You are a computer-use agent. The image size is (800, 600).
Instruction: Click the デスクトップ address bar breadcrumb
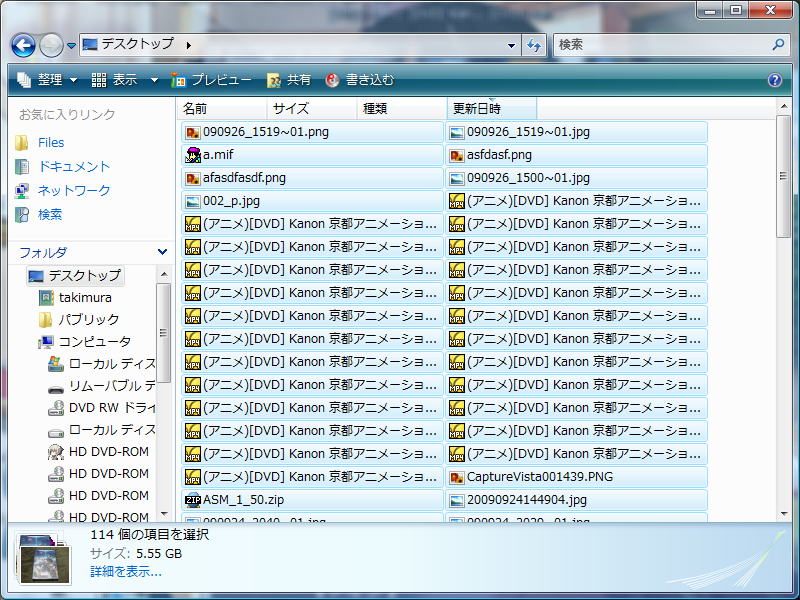click(x=138, y=44)
